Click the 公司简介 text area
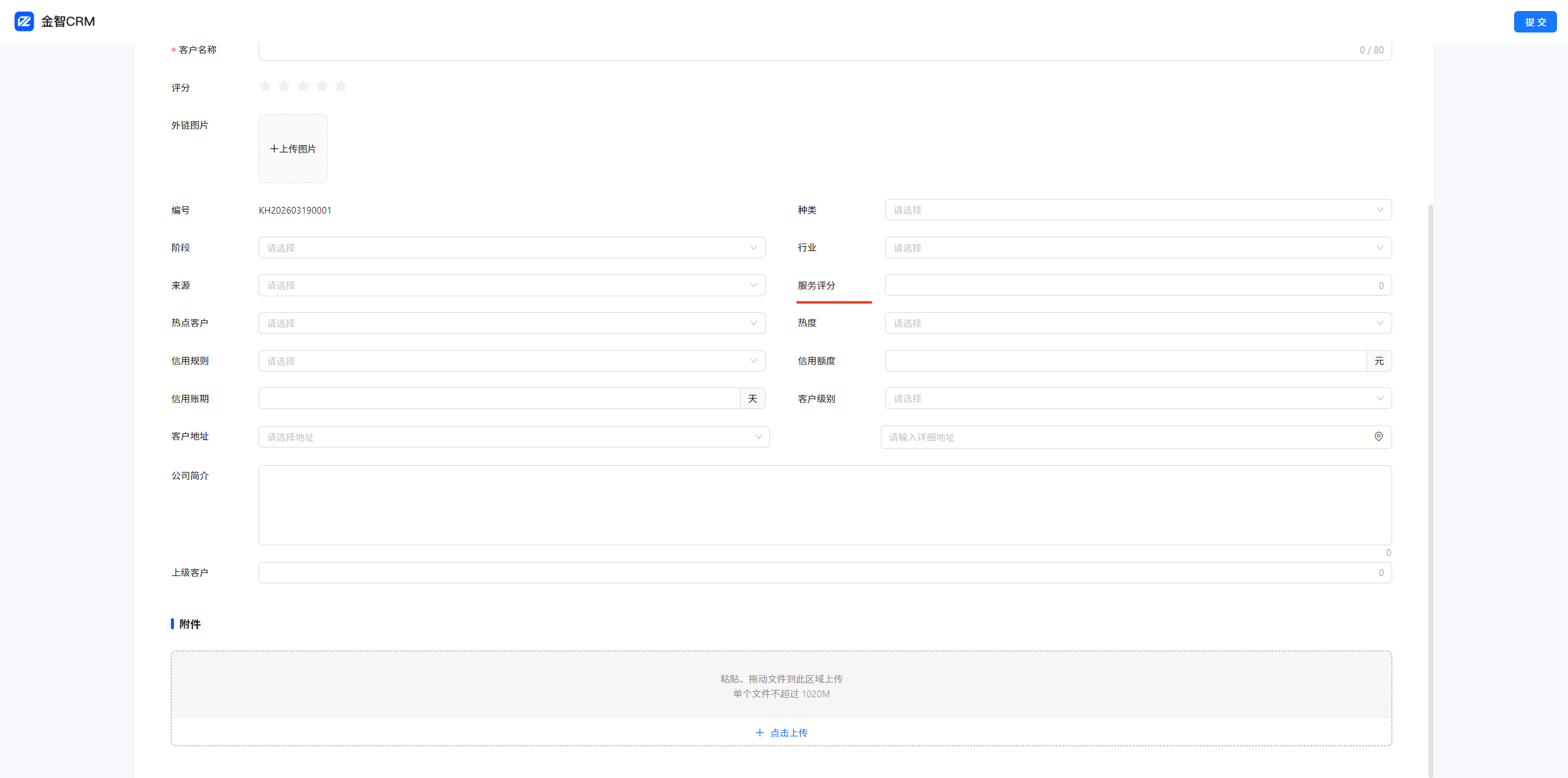The image size is (1568, 778). [x=824, y=505]
